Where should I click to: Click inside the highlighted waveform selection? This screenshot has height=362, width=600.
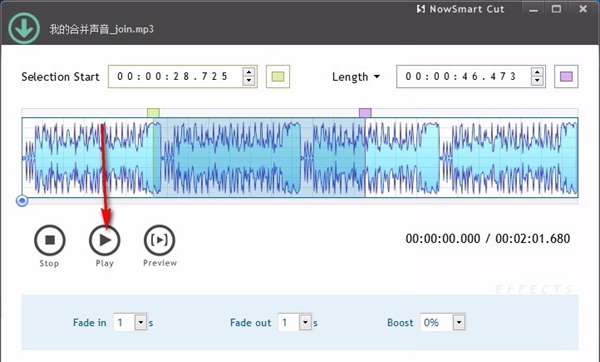coord(259,157)
